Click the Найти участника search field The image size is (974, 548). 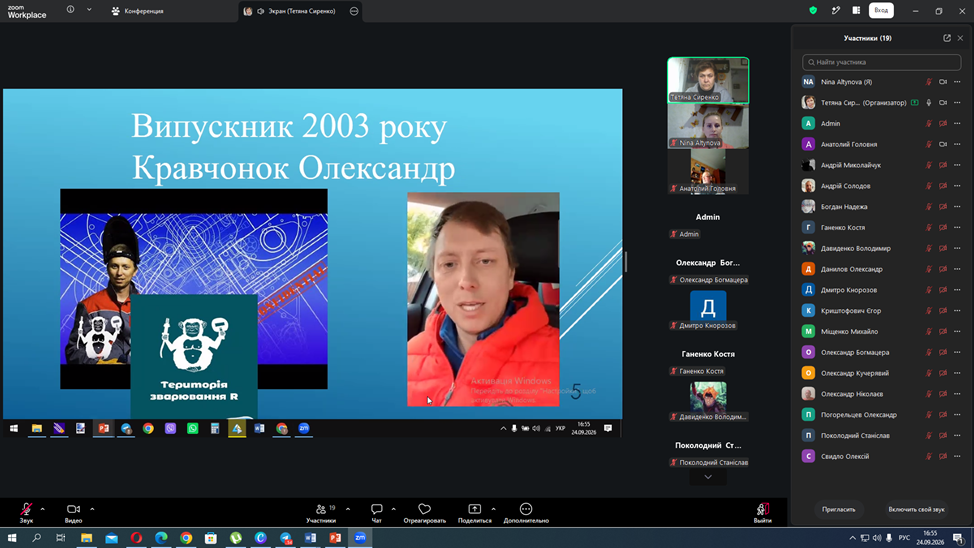pos(881,62)
